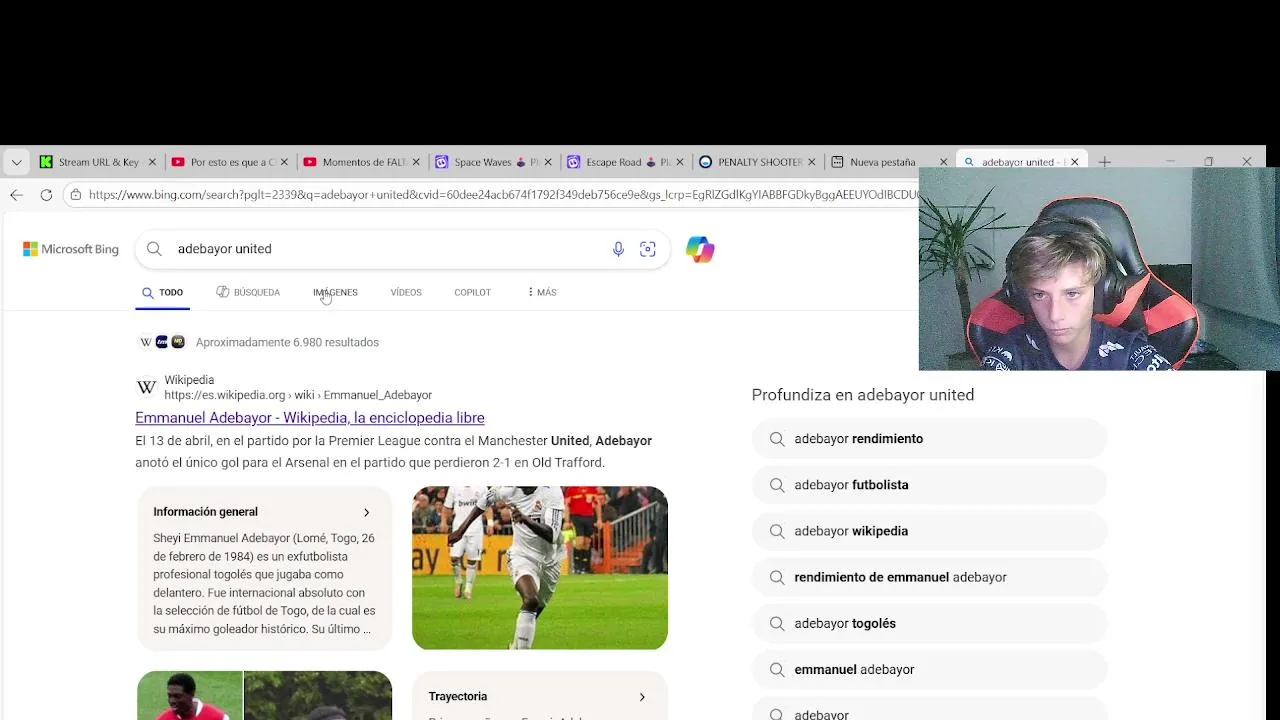This screenshot has width=1280, height=720.
Task: Reload the page with refresh icon
Action: 46,195
